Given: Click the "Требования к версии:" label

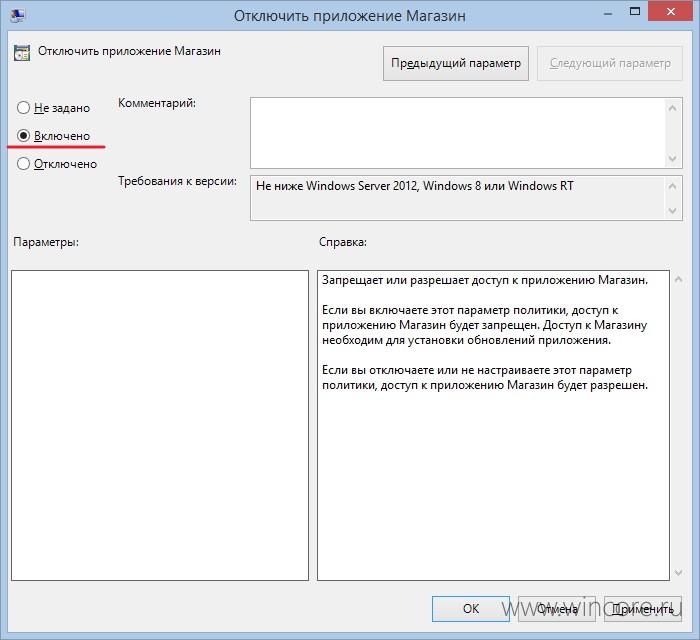Looking at the screenshot, I should [177, 181].
